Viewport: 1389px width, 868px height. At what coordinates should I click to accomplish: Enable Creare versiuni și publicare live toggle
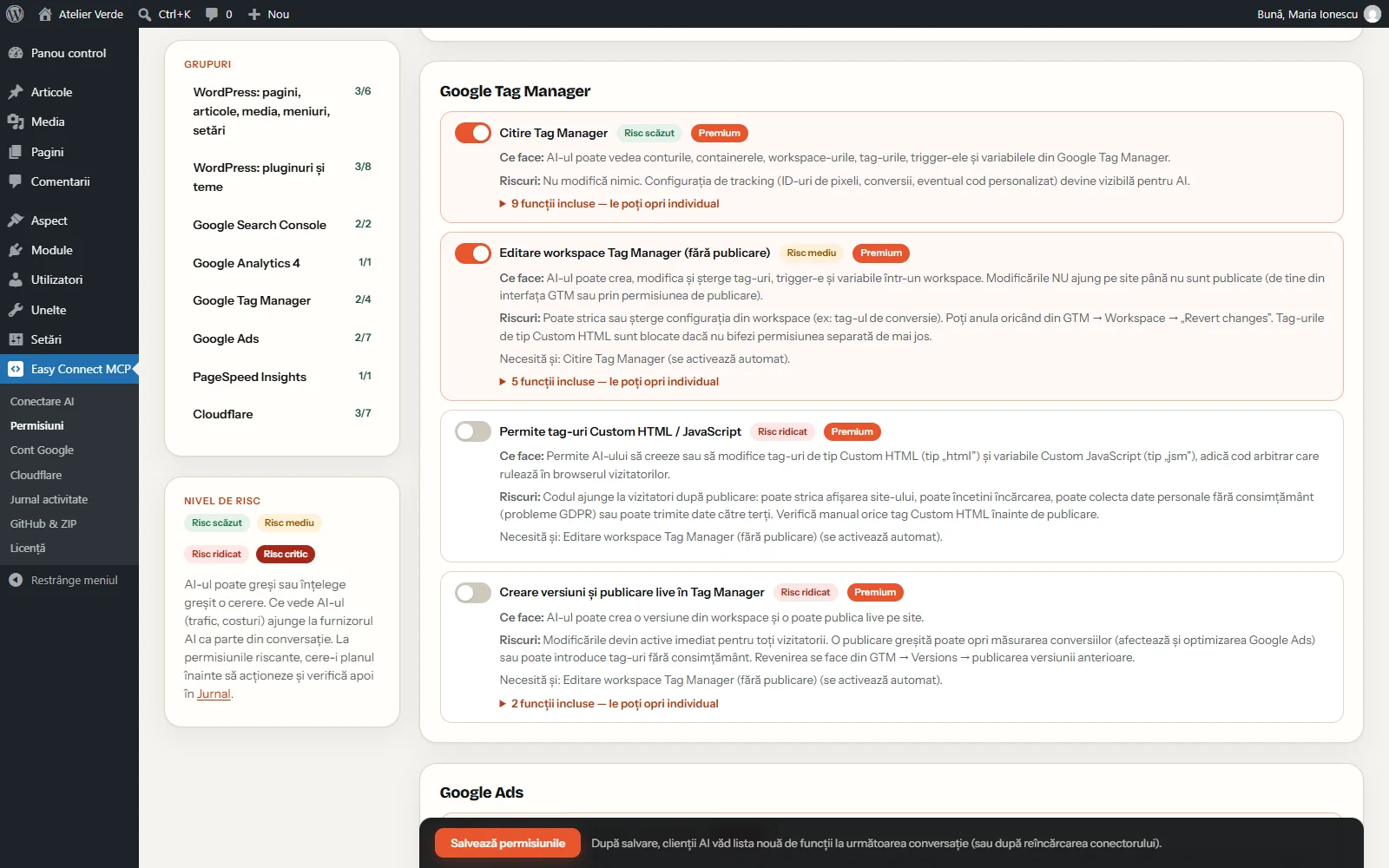point(473,592)
